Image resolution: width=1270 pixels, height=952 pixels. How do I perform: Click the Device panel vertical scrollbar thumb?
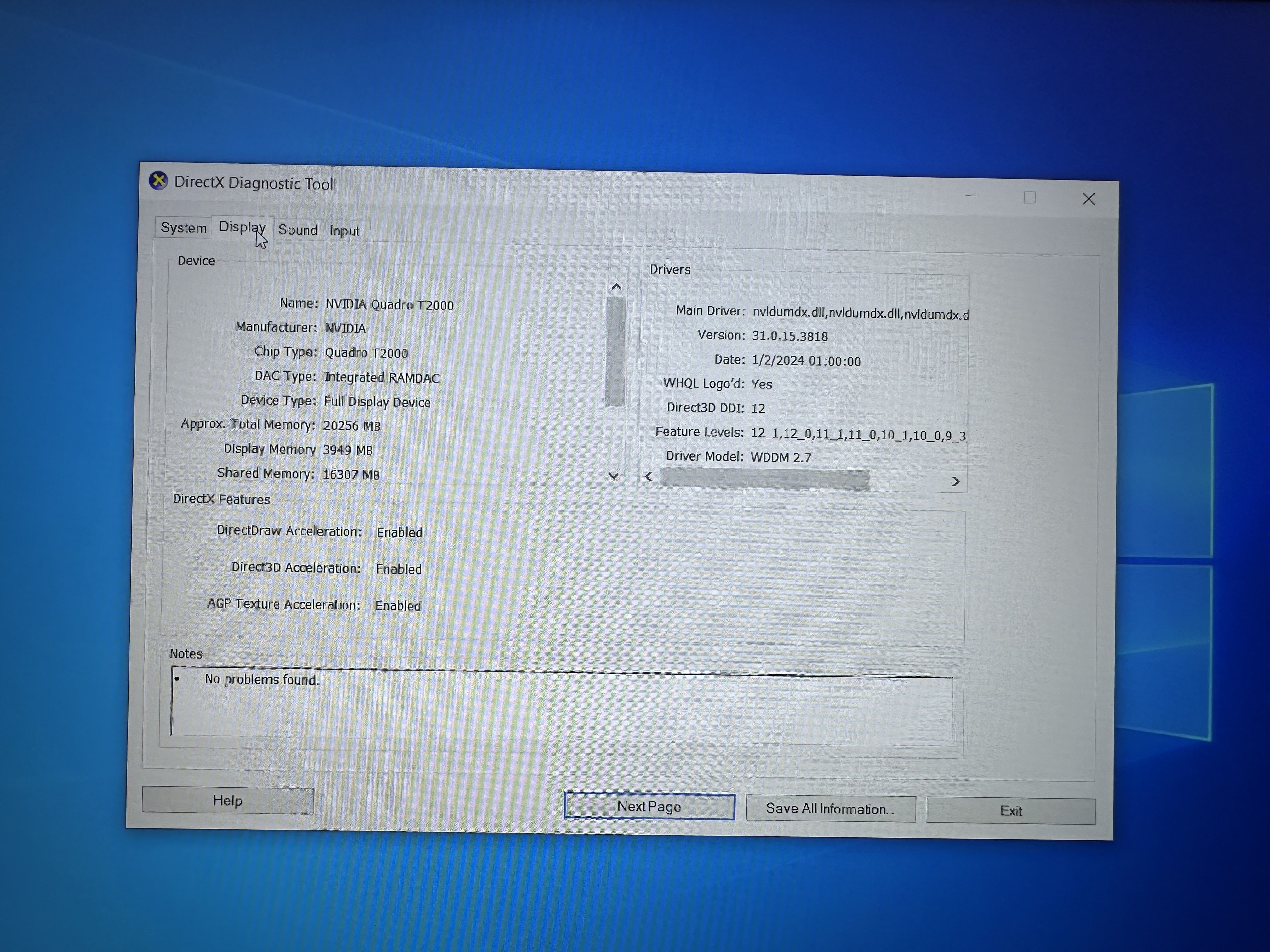[615, 351]
